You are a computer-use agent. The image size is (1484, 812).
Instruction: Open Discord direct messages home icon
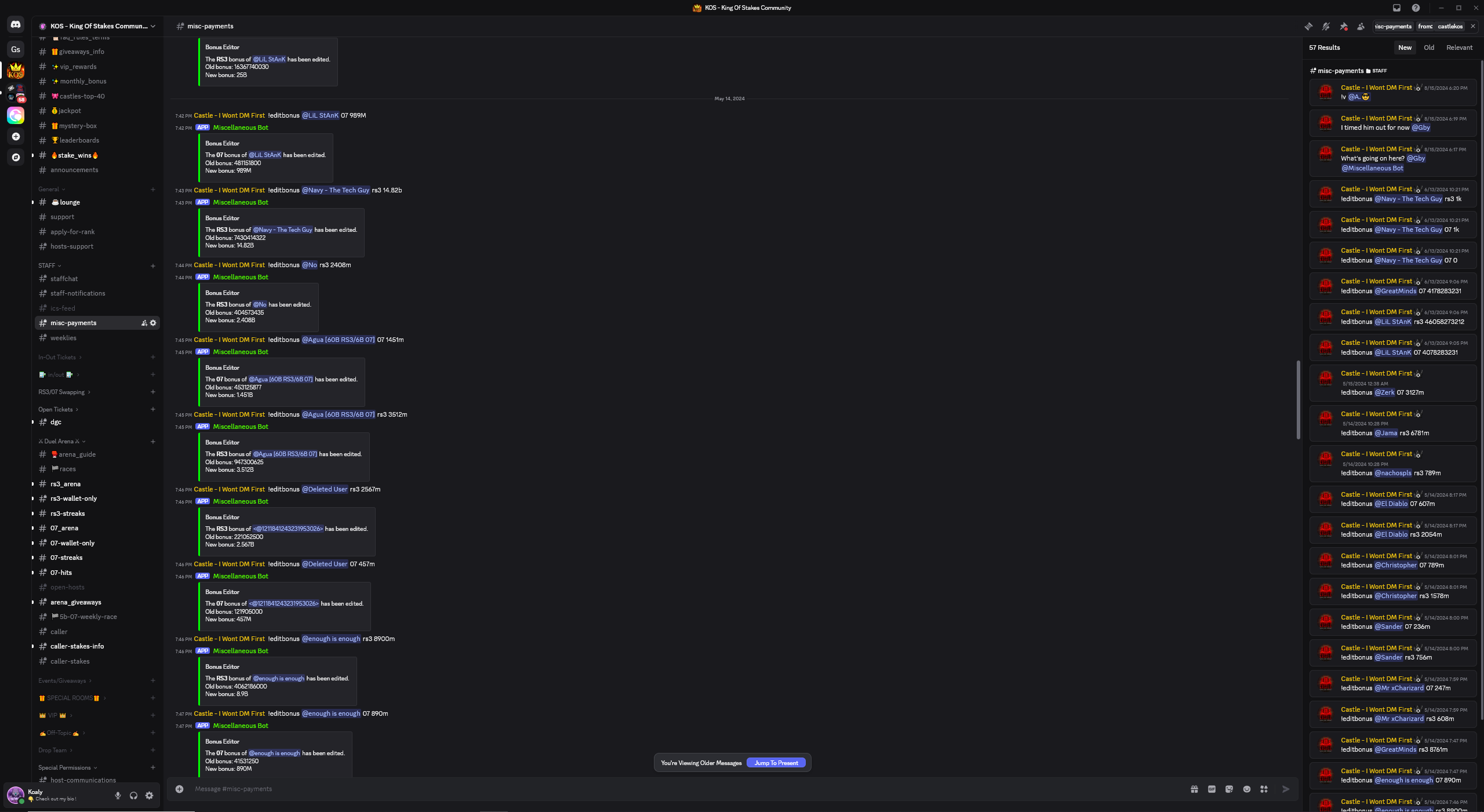point(16,24)
